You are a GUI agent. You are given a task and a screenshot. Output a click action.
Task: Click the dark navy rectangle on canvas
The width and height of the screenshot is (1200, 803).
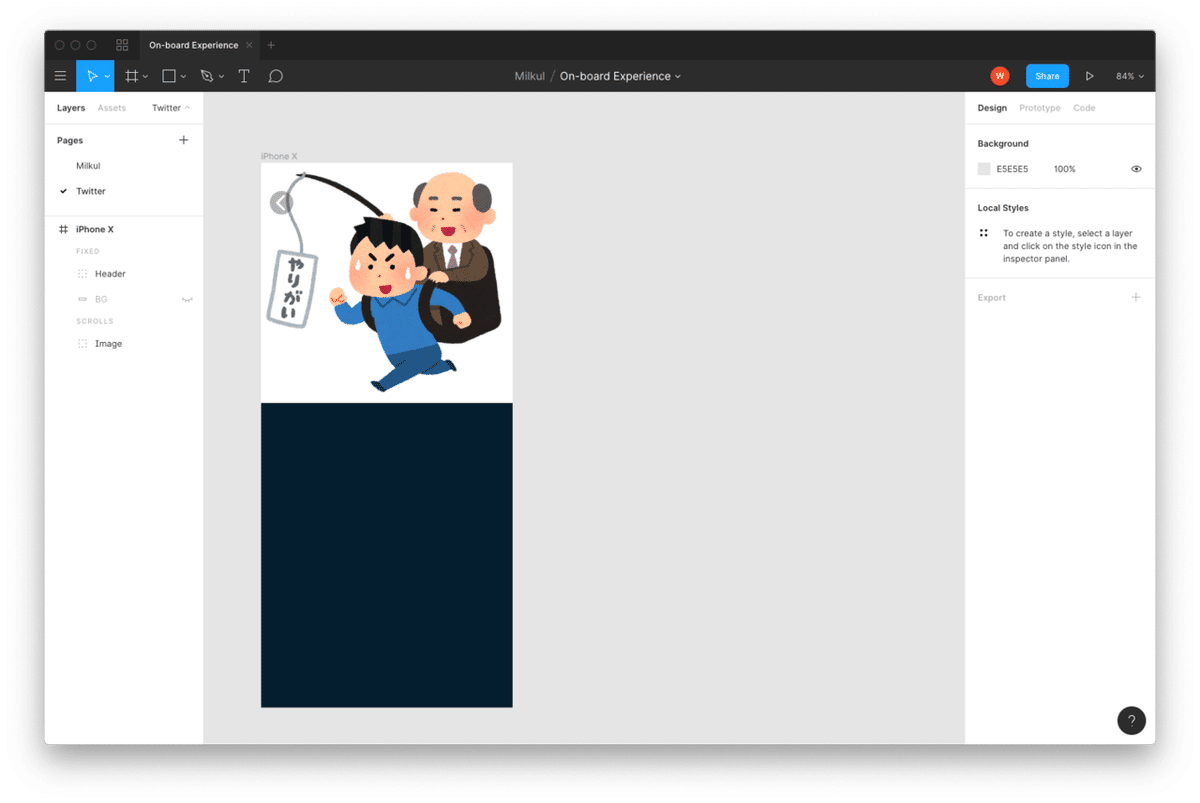386,555
